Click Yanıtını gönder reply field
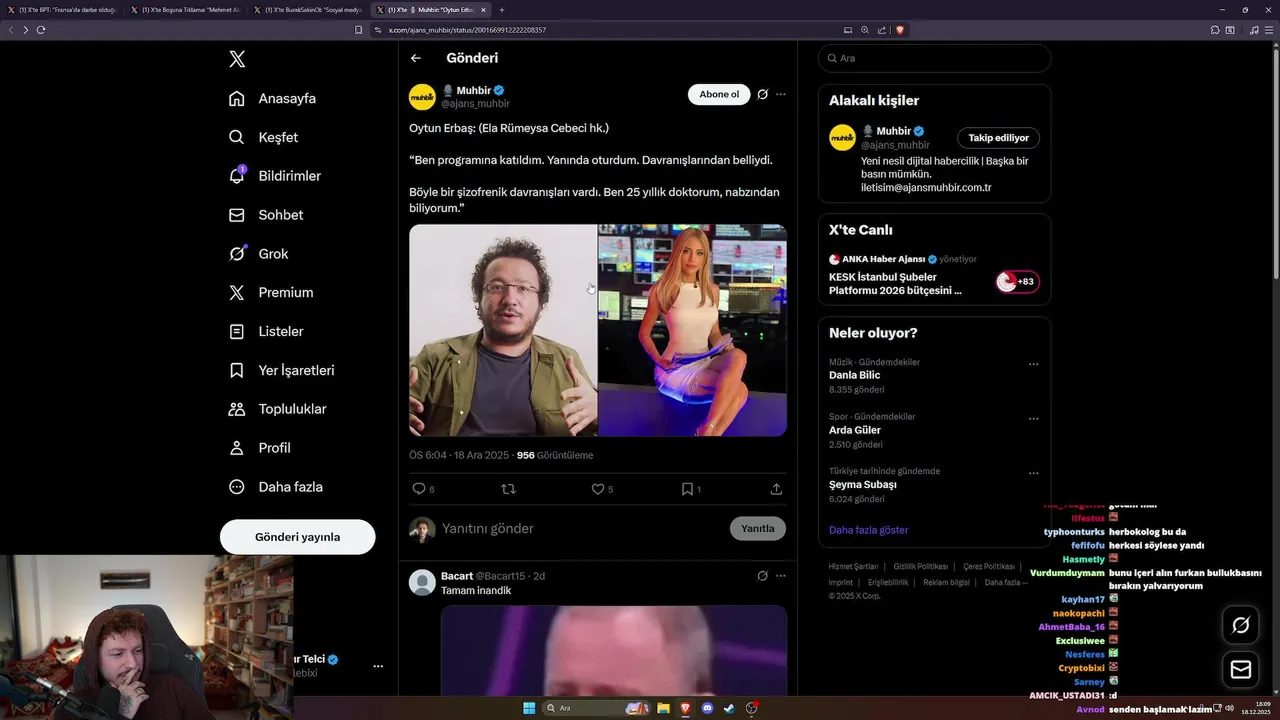The width and height of the screenshot is (1280, 720). pyautogui.click(x=580, y=528)
